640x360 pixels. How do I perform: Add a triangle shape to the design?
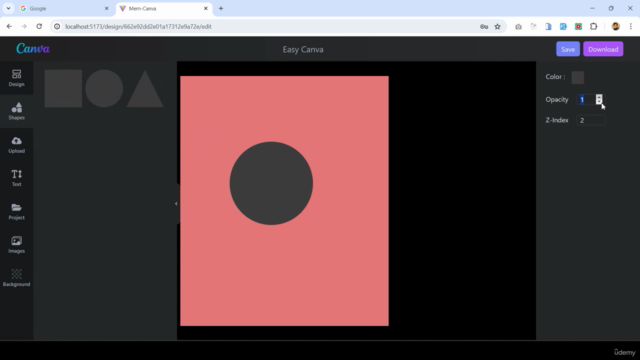pos(145,89)
